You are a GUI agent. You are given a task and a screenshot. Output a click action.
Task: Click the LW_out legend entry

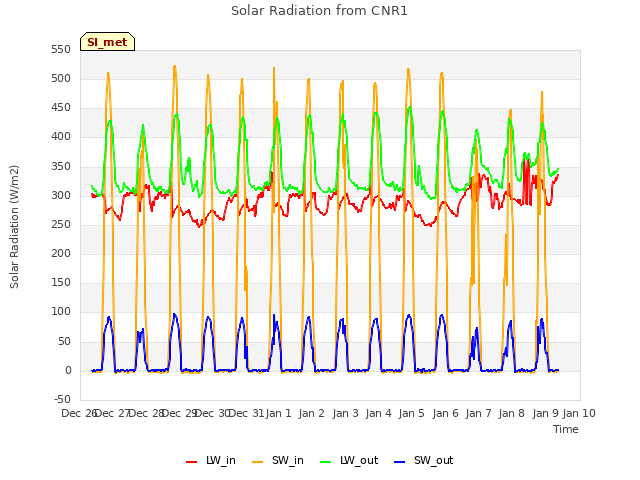(349, 460)
